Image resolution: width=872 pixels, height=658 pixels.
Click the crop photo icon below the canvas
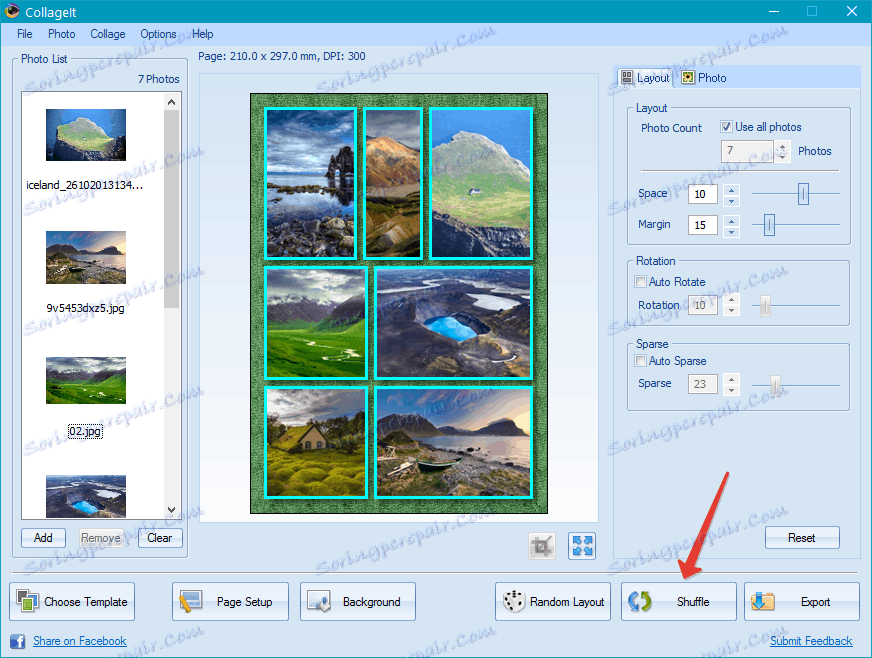tap(542, 546)
